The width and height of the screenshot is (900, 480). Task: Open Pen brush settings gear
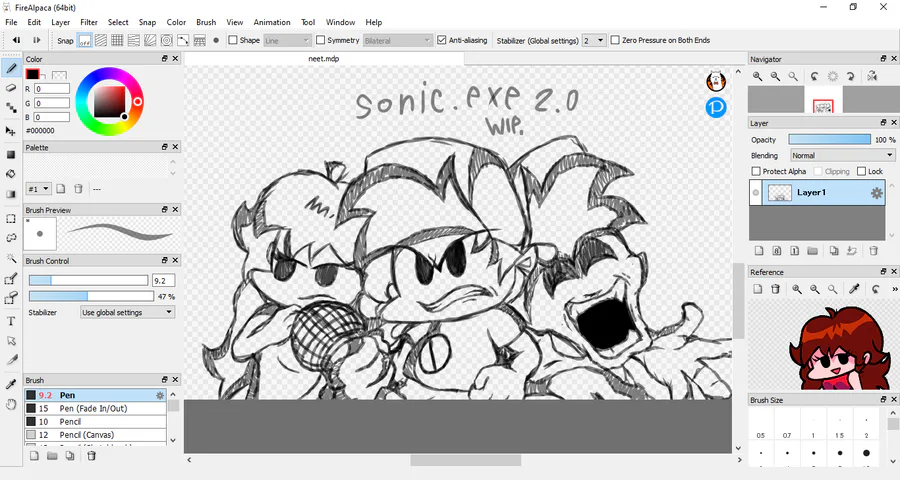(x=160, y=395)
